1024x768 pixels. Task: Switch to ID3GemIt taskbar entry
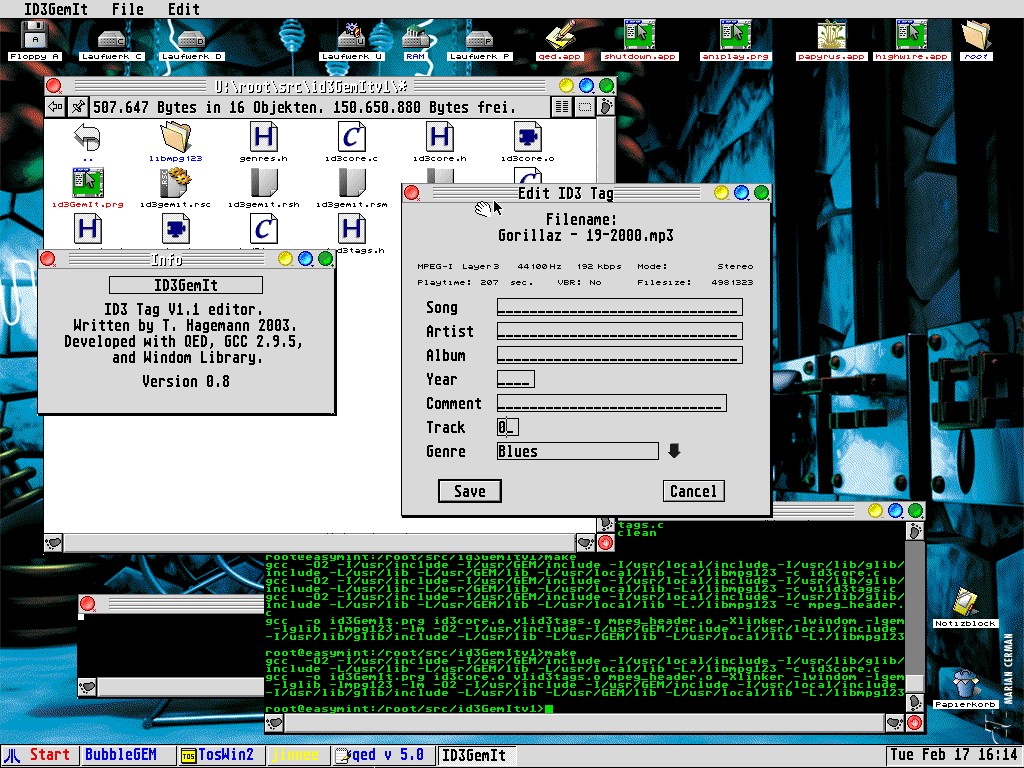pyautogui.click(x=475, y=755)
